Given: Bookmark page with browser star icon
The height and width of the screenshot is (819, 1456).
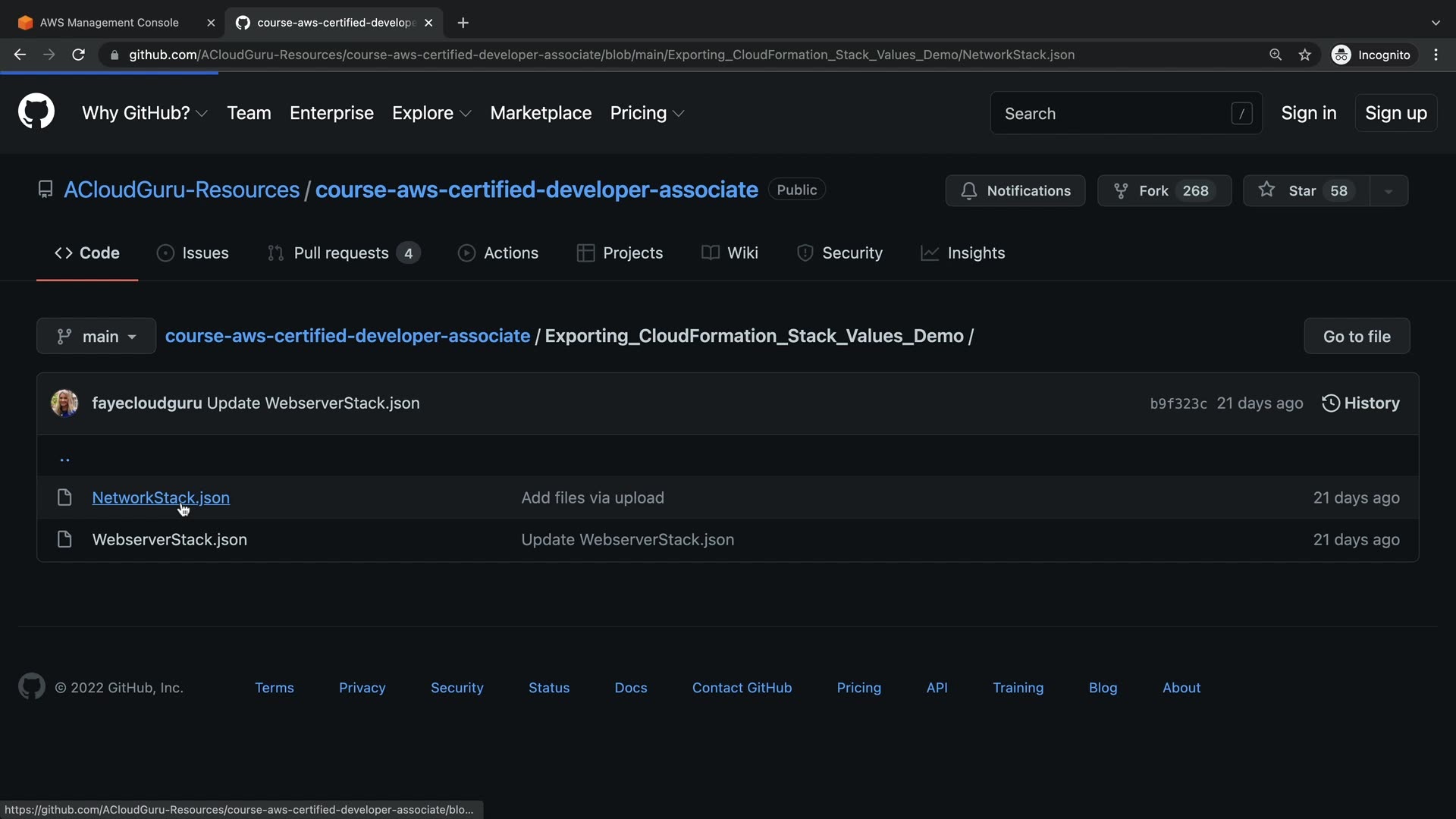Looking at the screenshot, I should point(1304,55).
